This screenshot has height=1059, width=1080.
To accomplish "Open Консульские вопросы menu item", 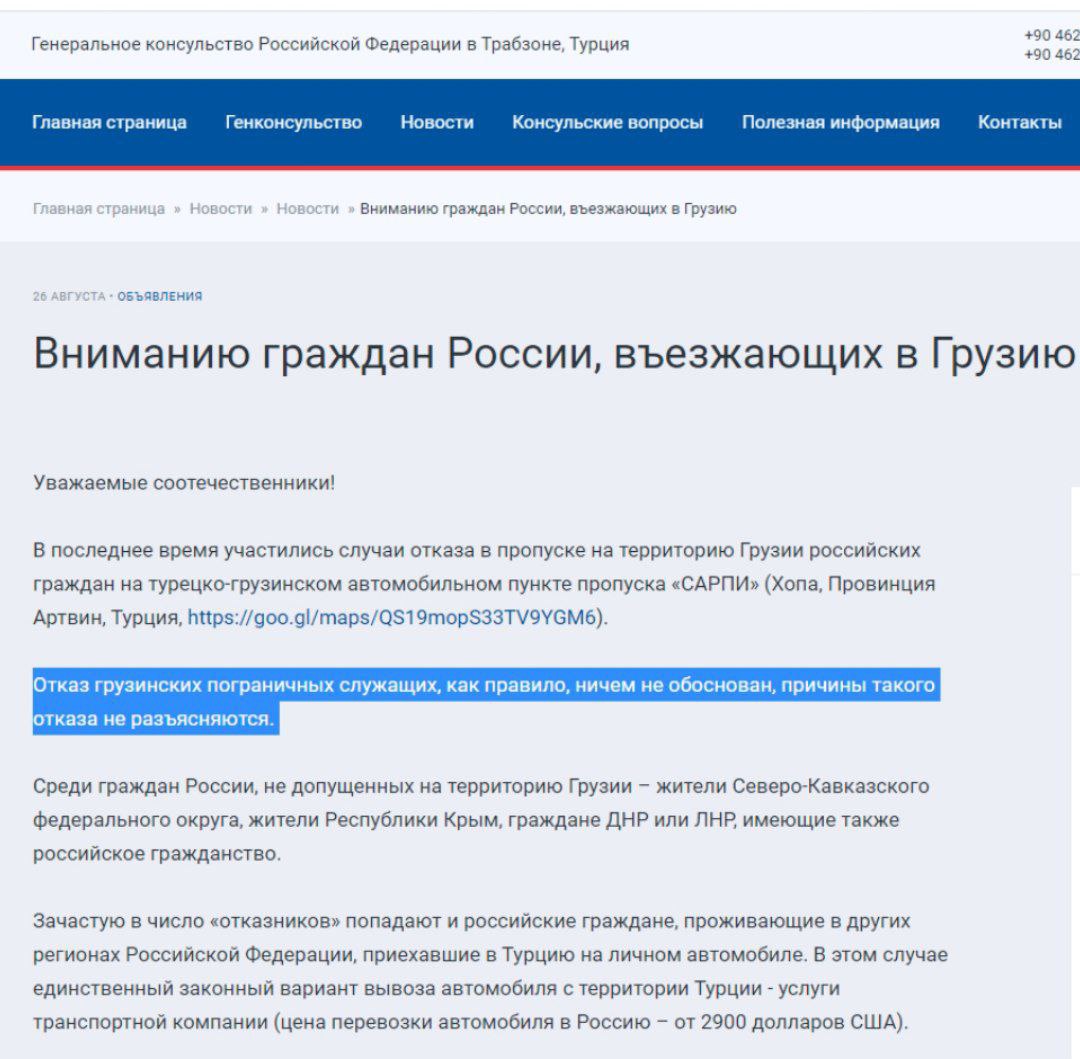I will [608, 122].
